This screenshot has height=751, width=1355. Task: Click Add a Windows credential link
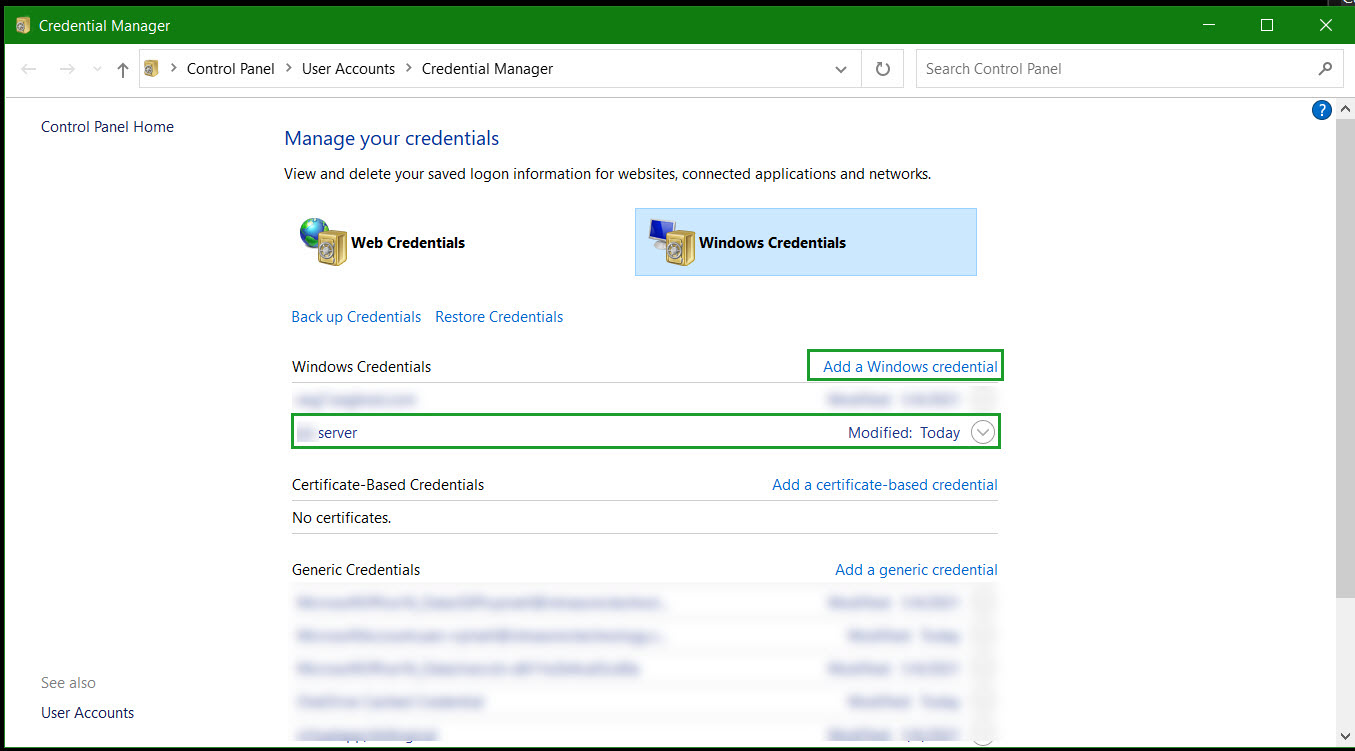pos(909,366)
